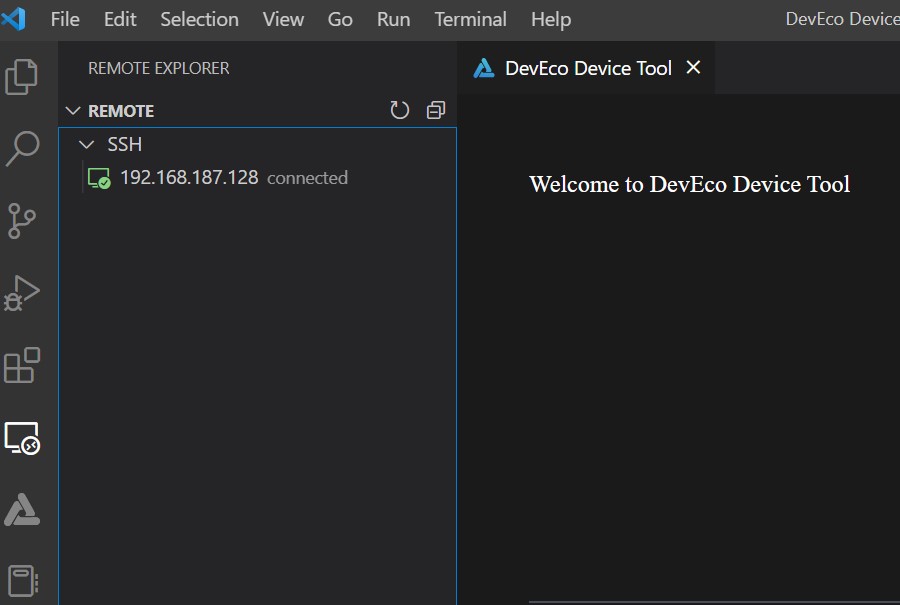Image resolution: width=900 pixels, height=605 pixels.
Task: Open the DevEco Device Tool sidebar icon
Action: click(x=22, y=510)
